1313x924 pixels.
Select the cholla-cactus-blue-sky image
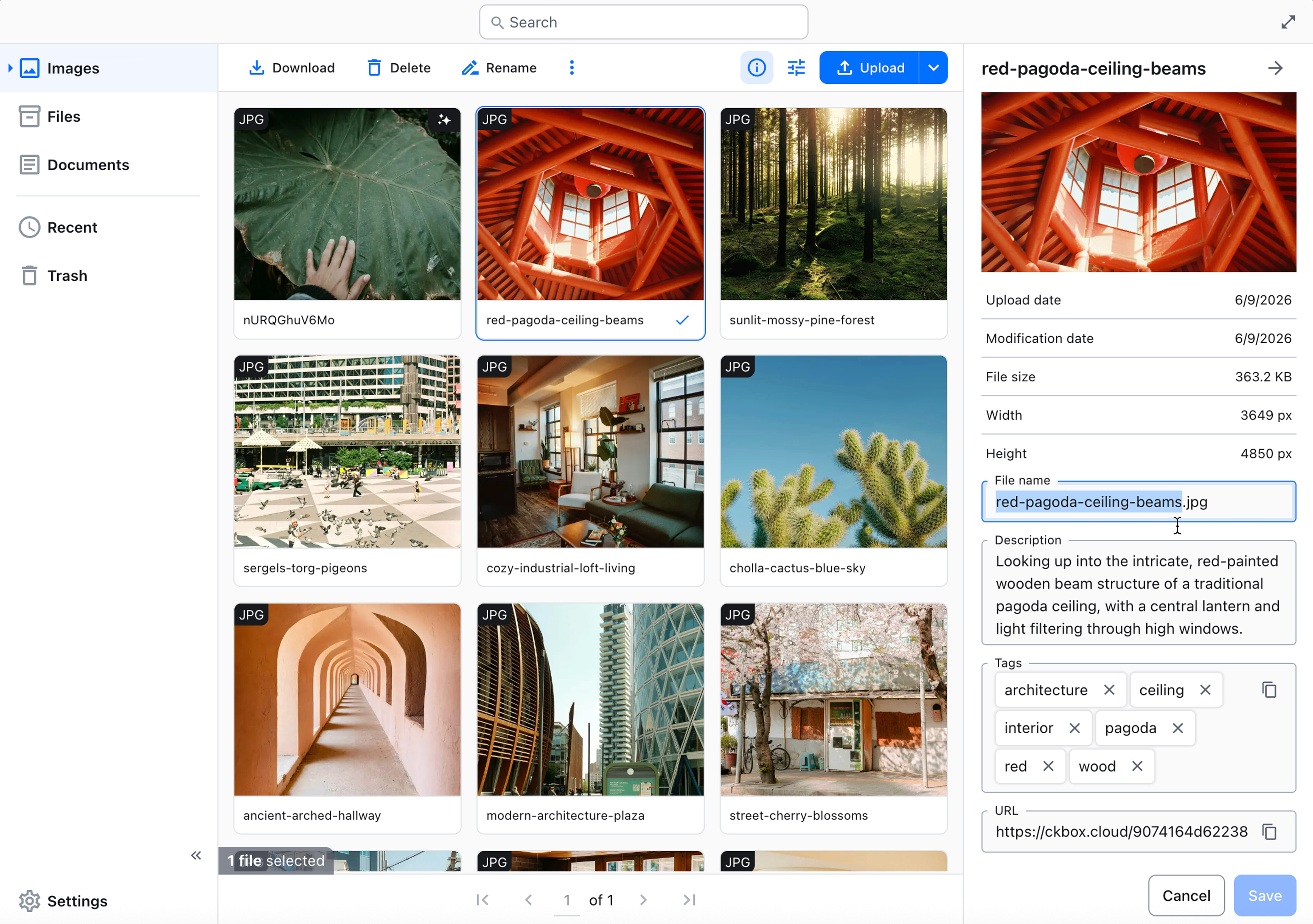[x=833, y=452]
